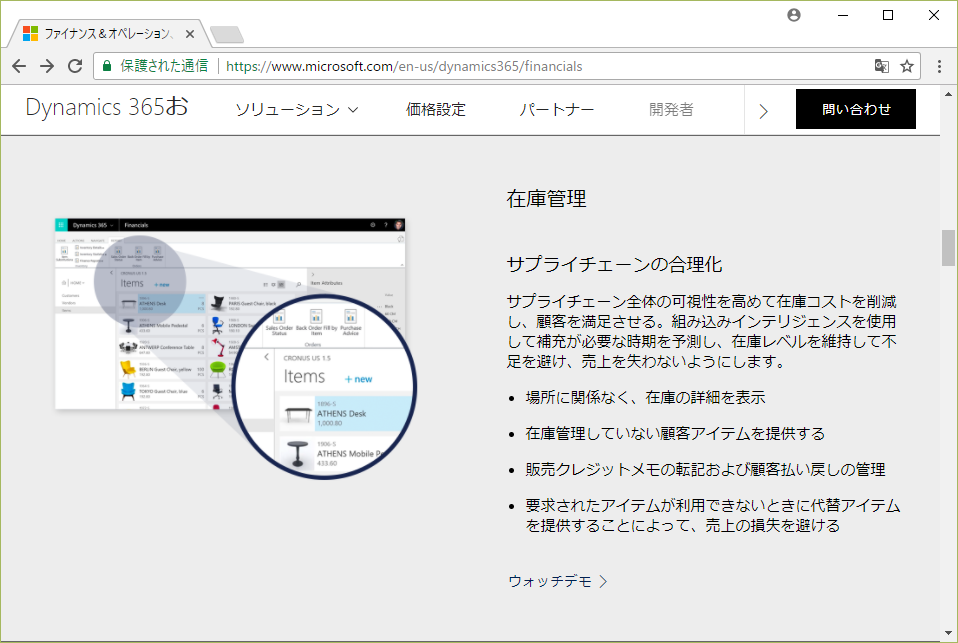This screenshot has width=958, height=643.
Task: Click the Chrome profile avatar icon
Action: tap(794, 15)
